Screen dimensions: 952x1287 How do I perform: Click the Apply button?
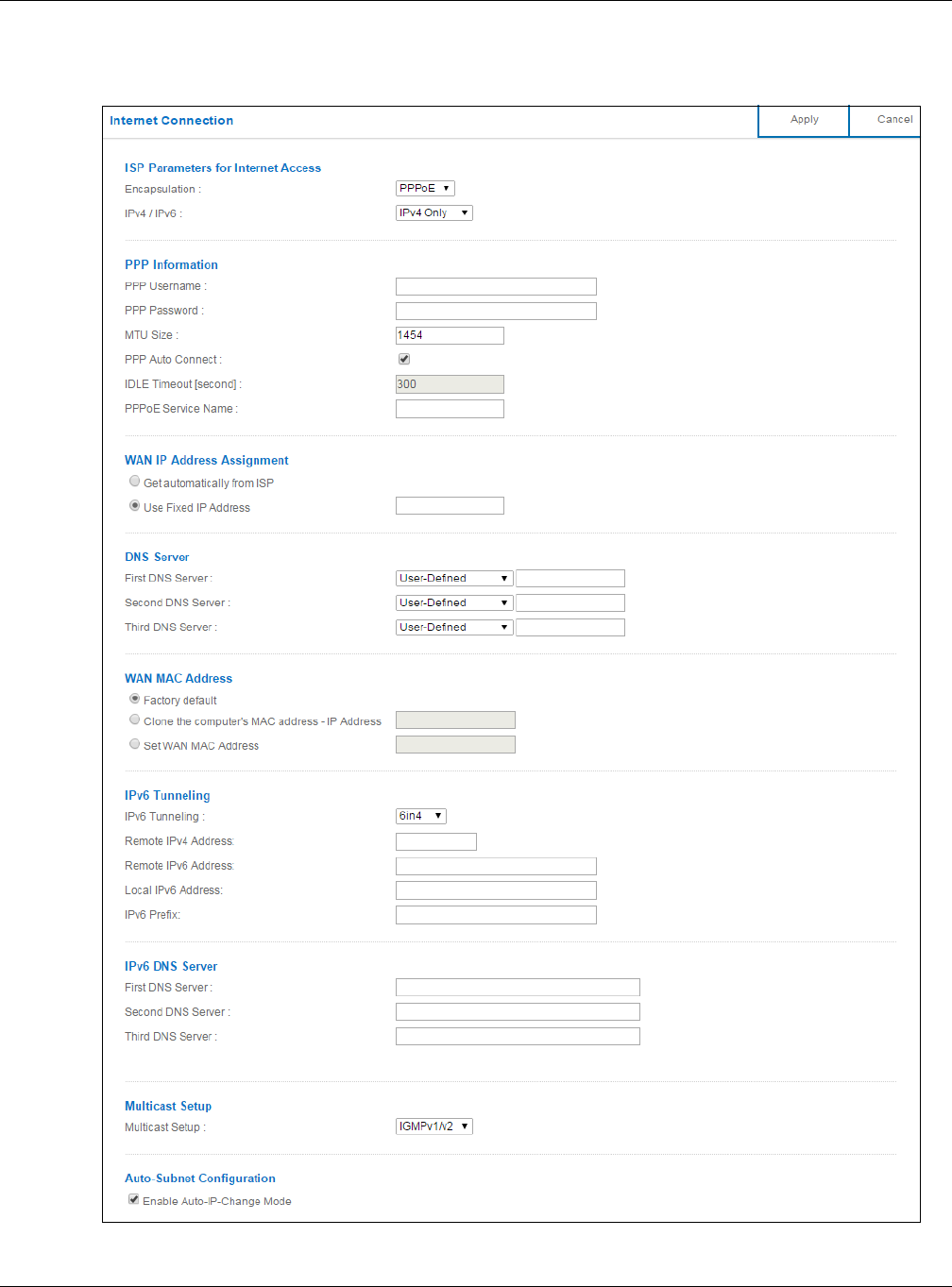click(x=804, y=121)
